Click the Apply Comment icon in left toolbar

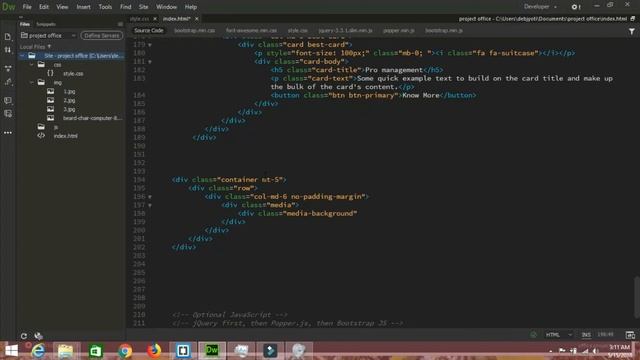8,100
